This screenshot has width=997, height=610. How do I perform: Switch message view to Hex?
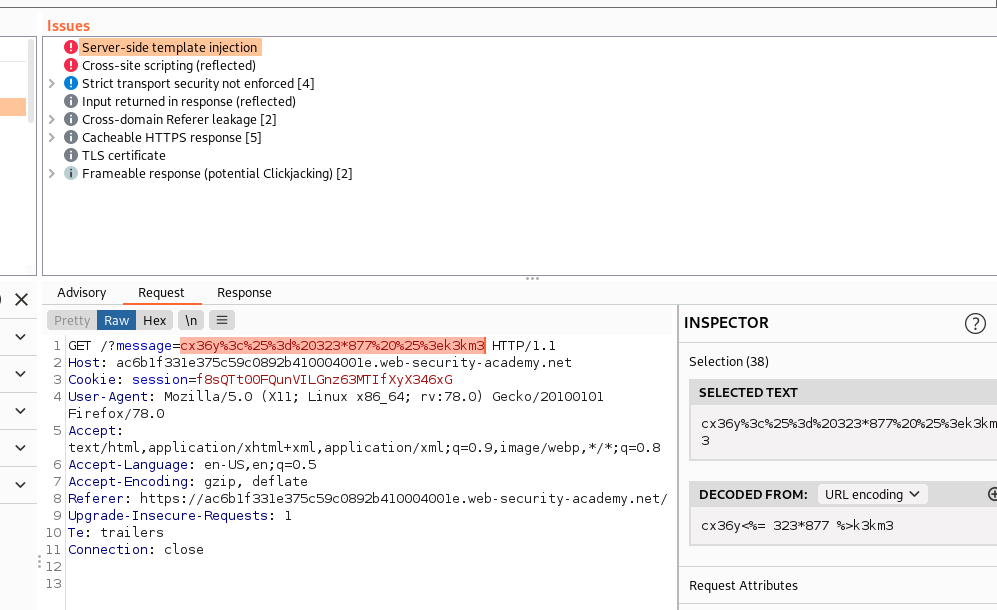[x=154, y=320]
